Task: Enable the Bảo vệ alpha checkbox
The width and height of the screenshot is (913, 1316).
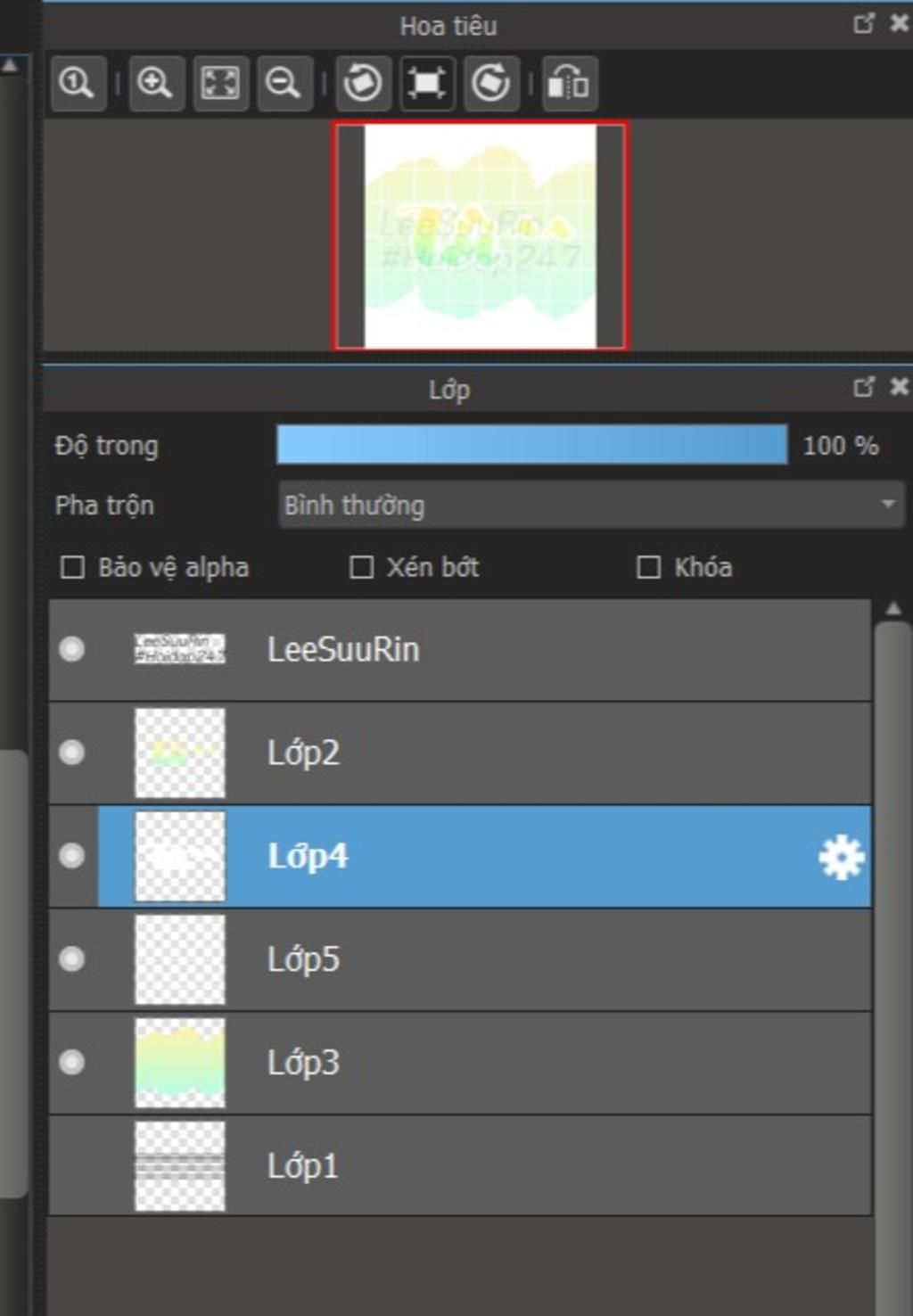Action: click(72, 568)
